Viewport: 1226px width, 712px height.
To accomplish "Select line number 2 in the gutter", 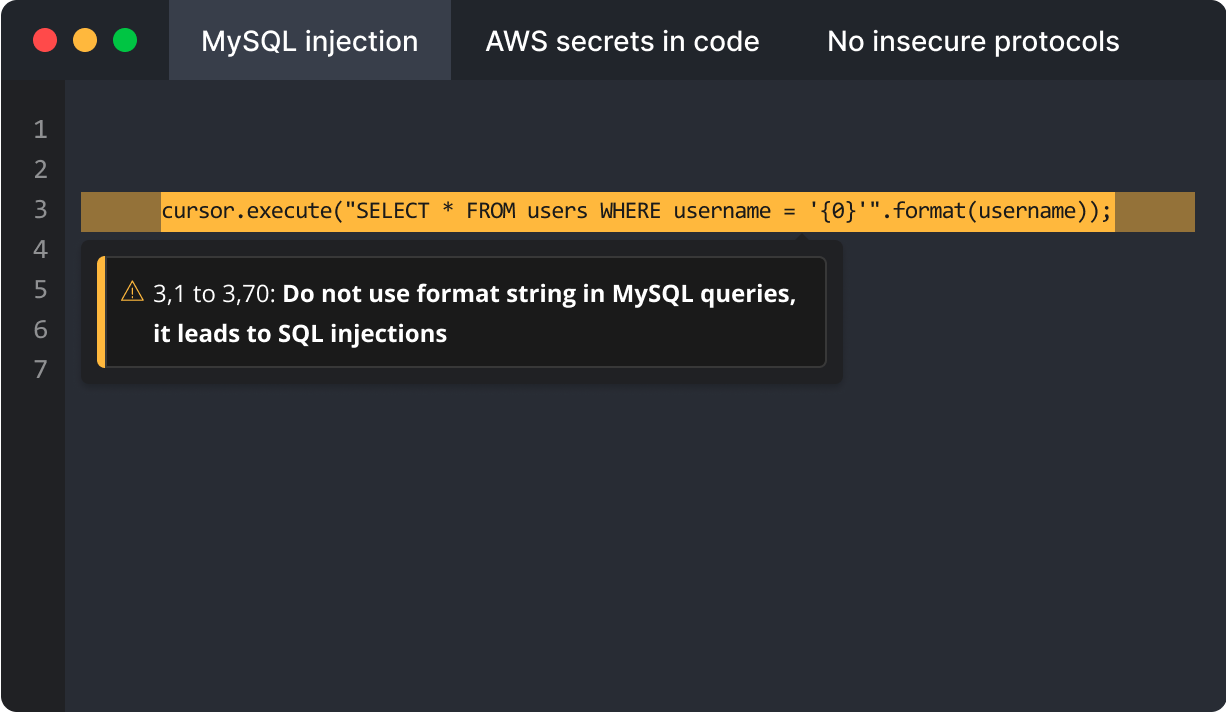I will (41, 170).
